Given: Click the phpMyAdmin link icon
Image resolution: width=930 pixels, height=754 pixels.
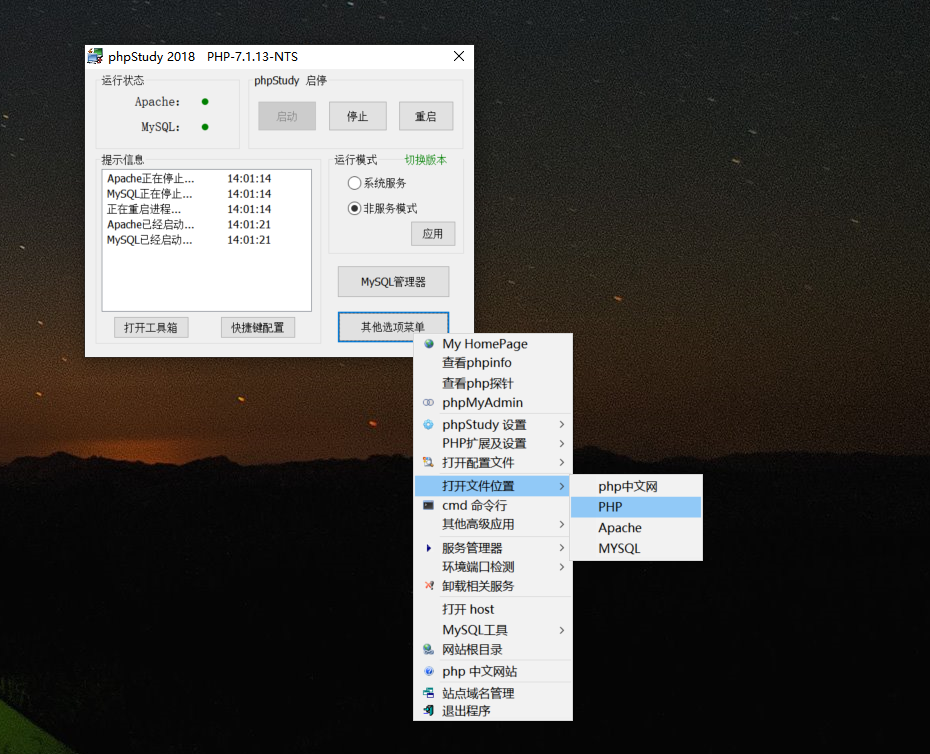Looking at the screenshot, I should point(428,402).
